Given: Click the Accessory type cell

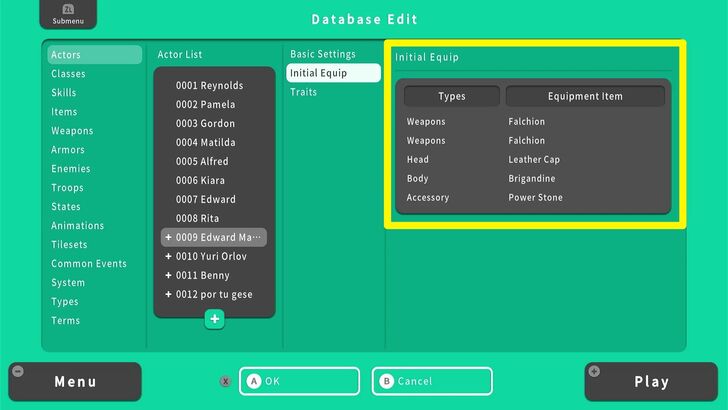Looking at the screenshot, I should [x=428, y=198].
